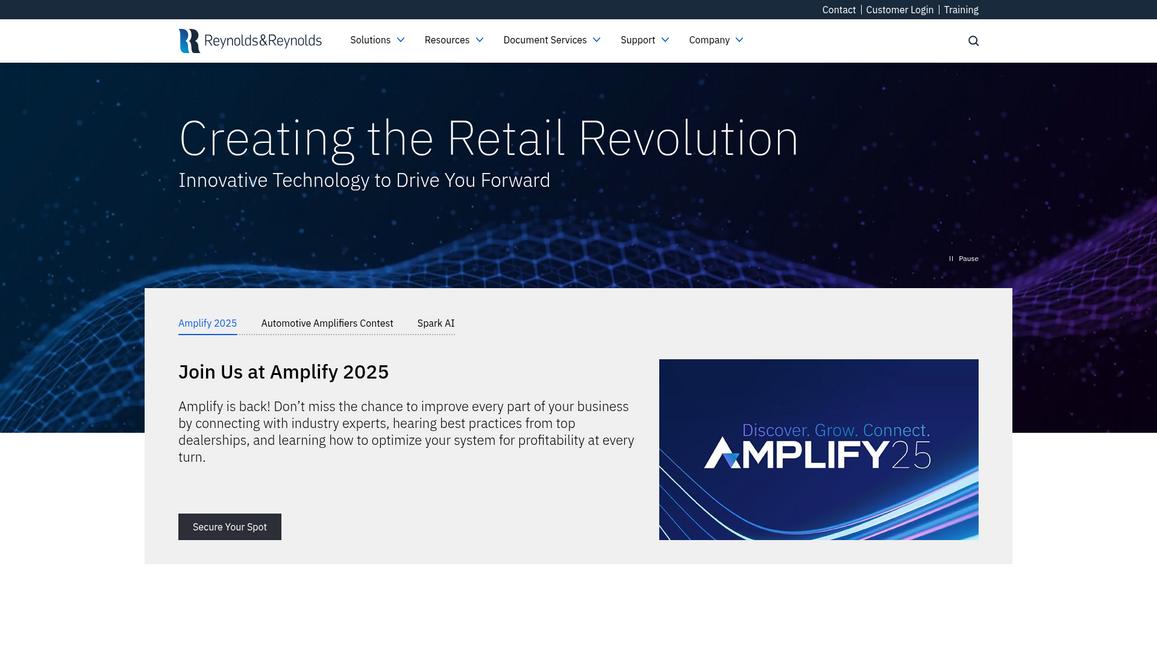Switch to the Spark AI tab
This screenshot has height=651, width=1157.
(436, 323)
